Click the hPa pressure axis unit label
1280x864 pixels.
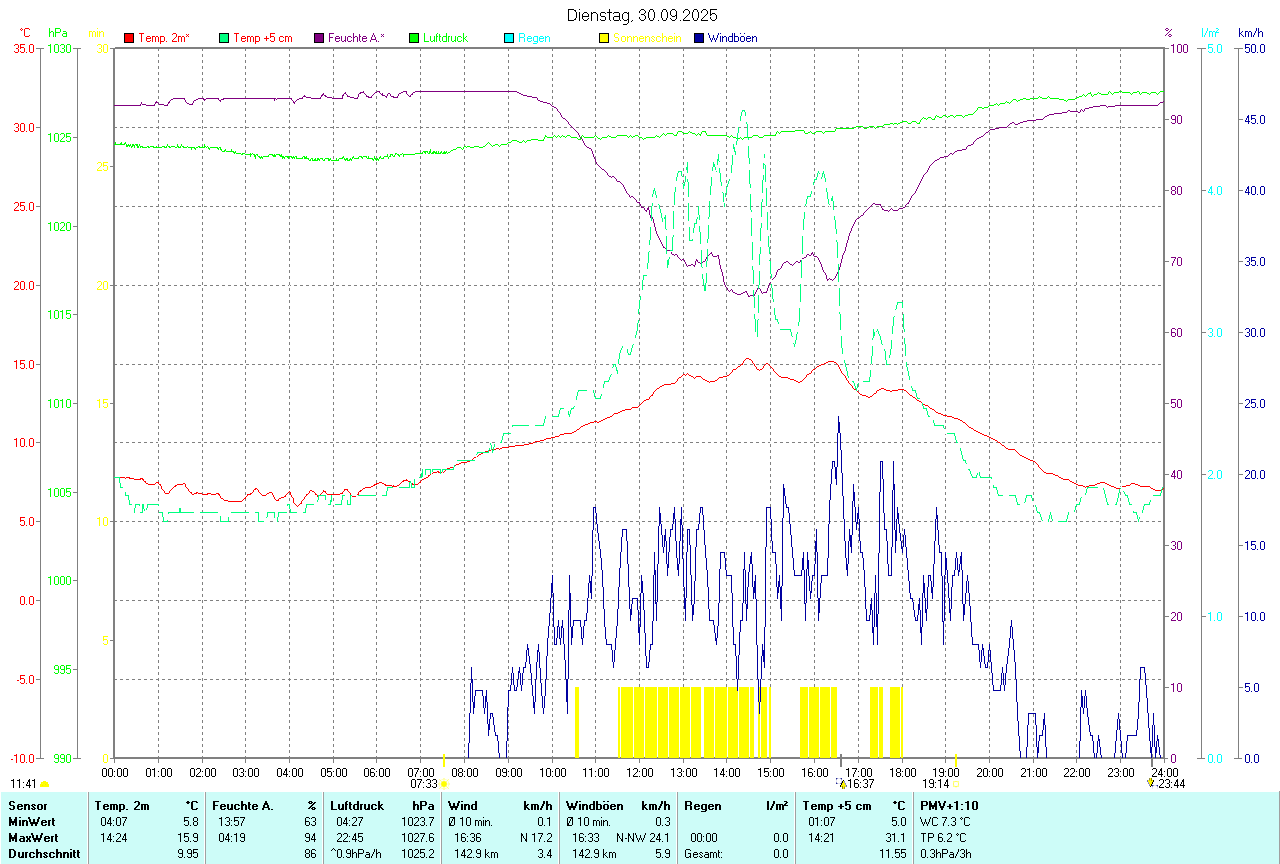point(58,33)
